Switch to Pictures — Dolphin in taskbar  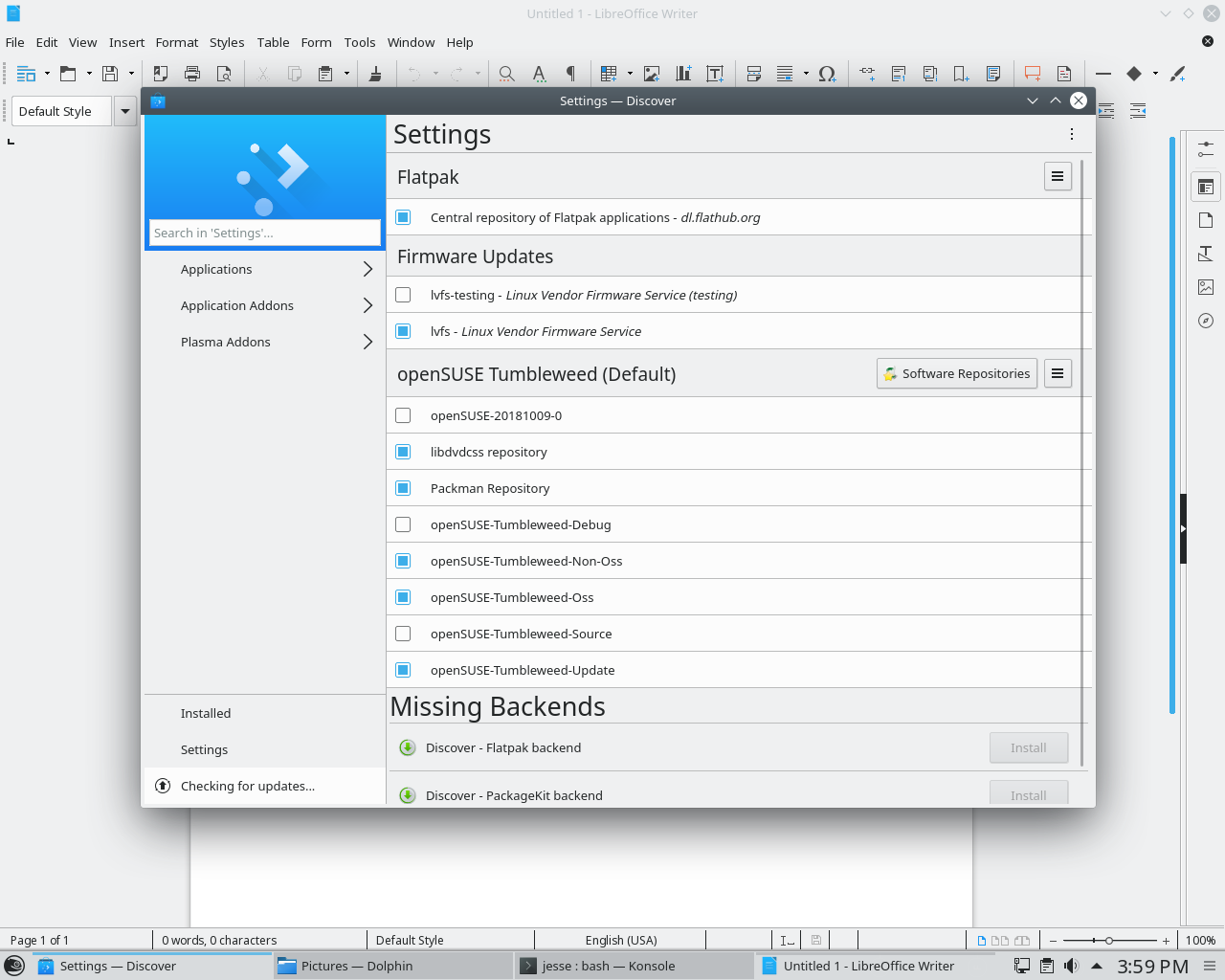tap(393, 966)
